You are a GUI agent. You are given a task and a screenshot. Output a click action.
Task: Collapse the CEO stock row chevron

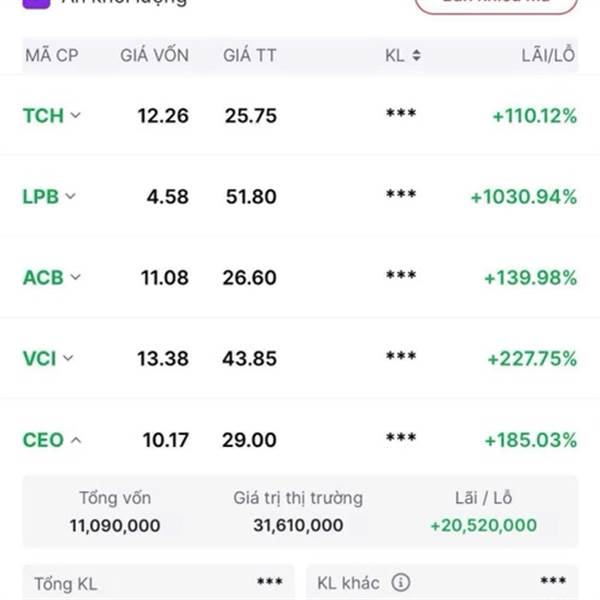tap(75, 440)
